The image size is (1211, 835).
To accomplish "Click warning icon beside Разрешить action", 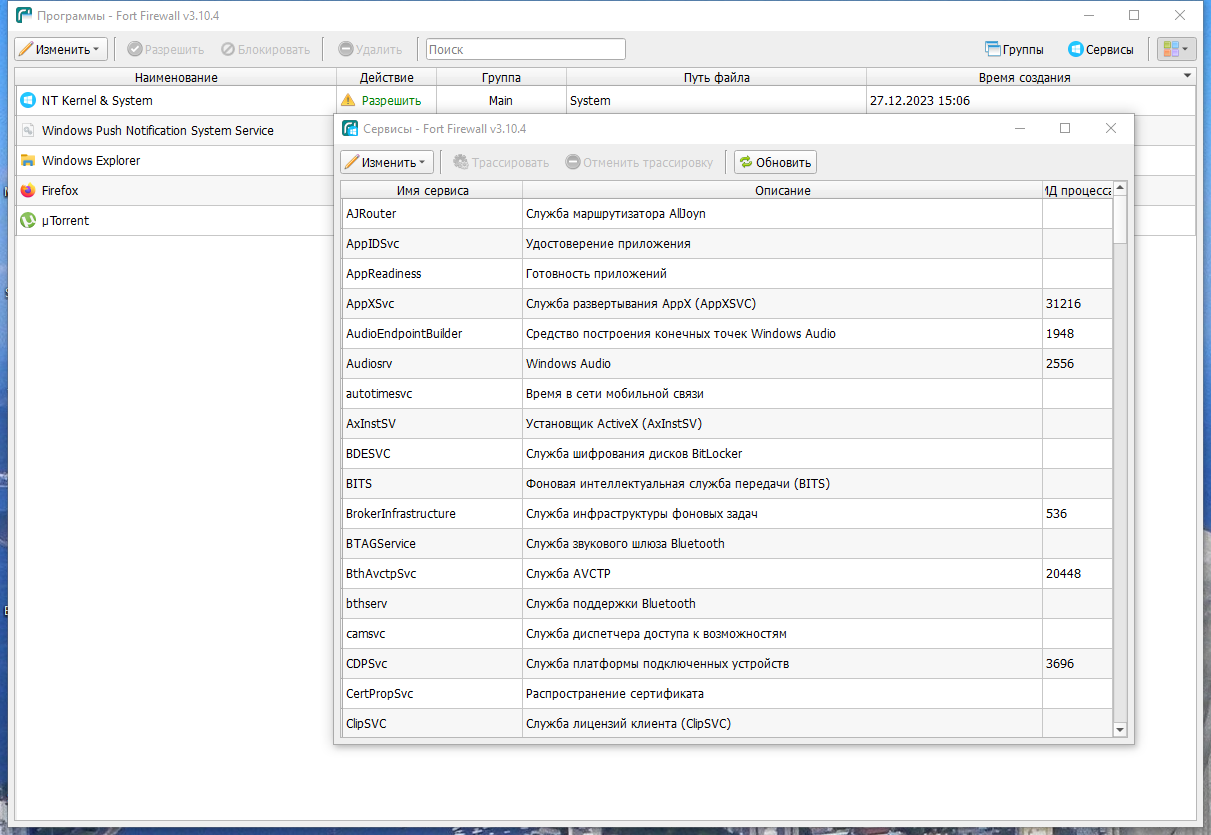I will pos(348,100).
